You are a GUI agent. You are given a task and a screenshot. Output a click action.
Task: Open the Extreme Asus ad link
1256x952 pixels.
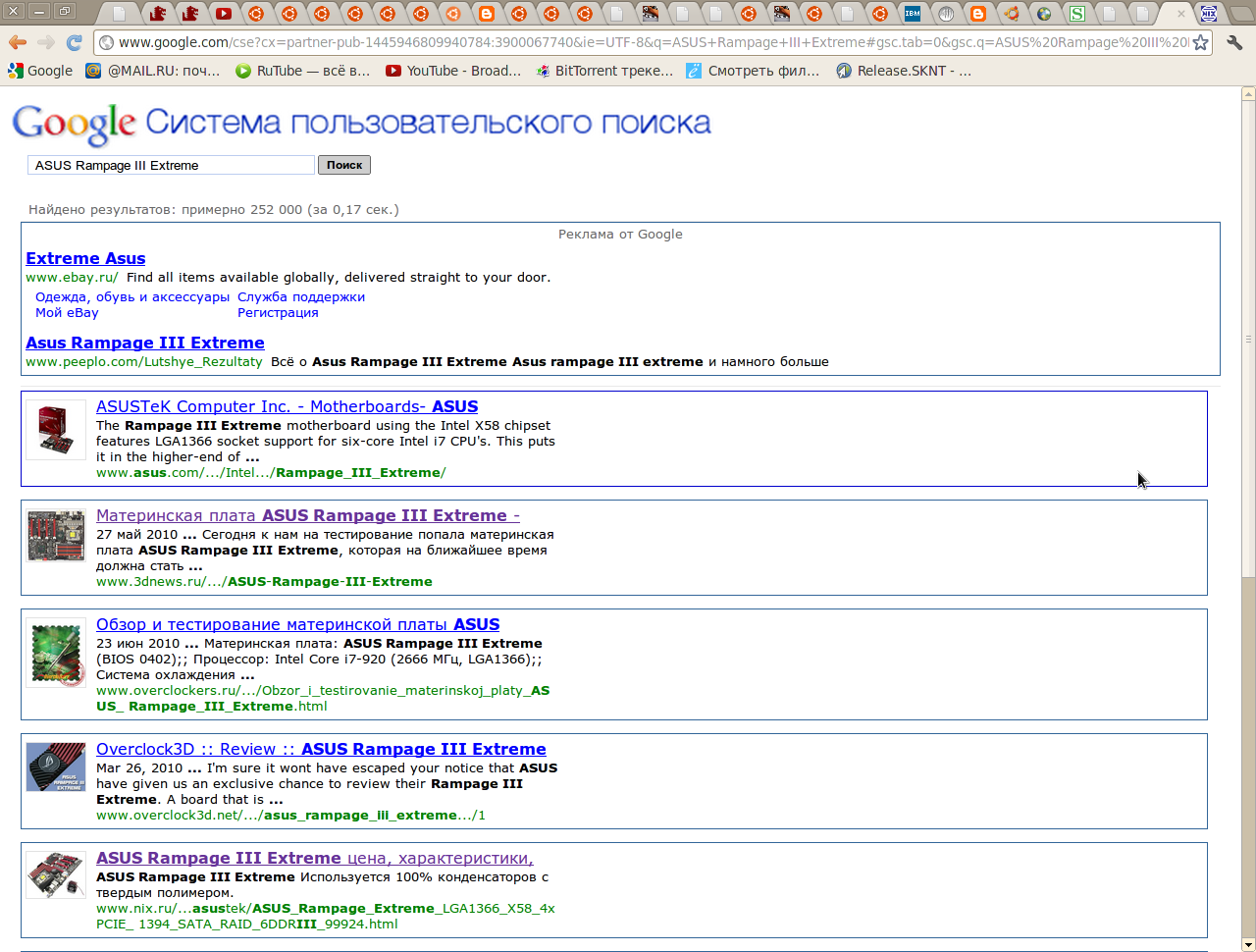tap(85, 258)
